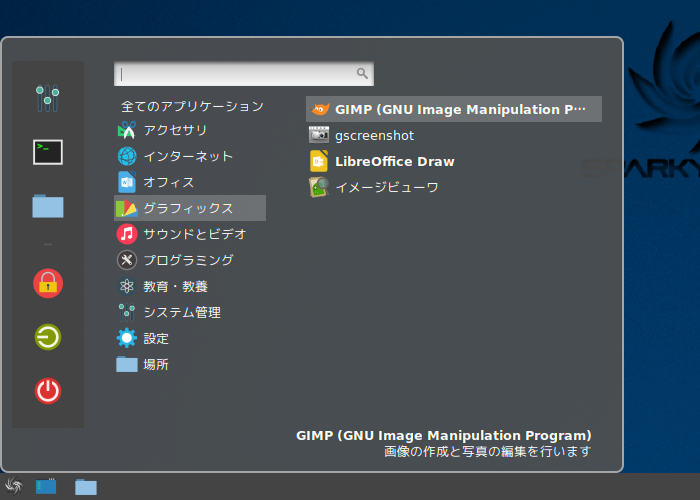Focus the application search field

pos(244,74)
